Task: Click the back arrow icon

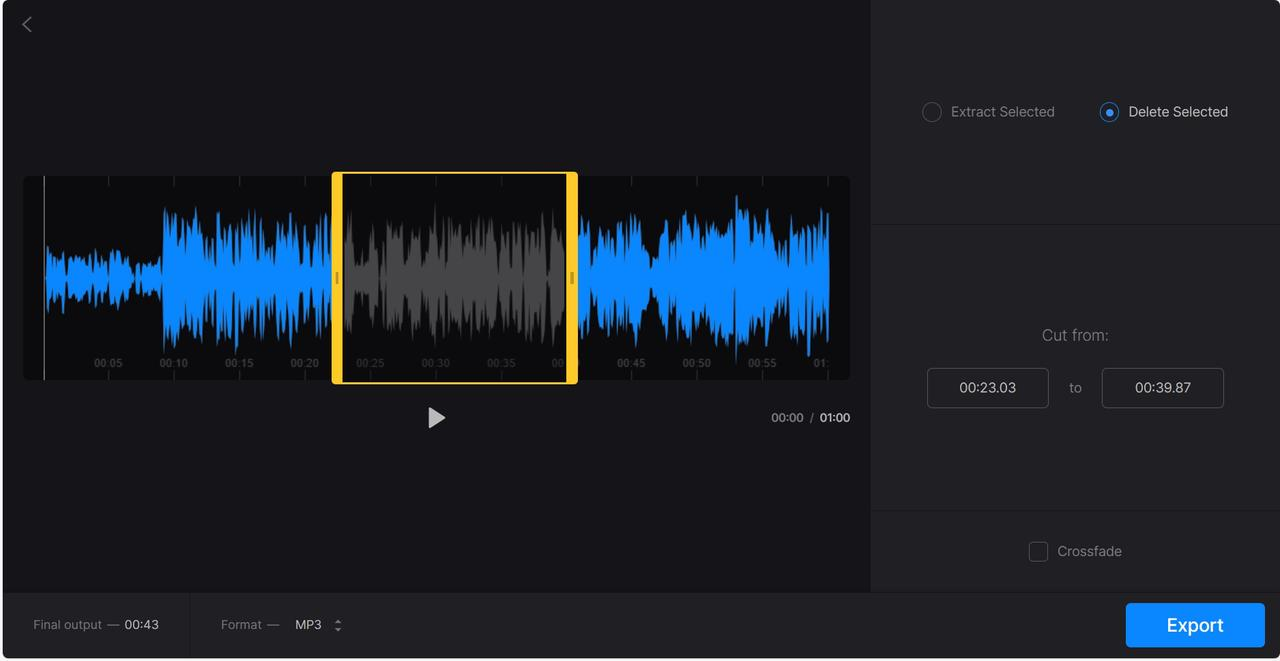Action: (27, 25)
